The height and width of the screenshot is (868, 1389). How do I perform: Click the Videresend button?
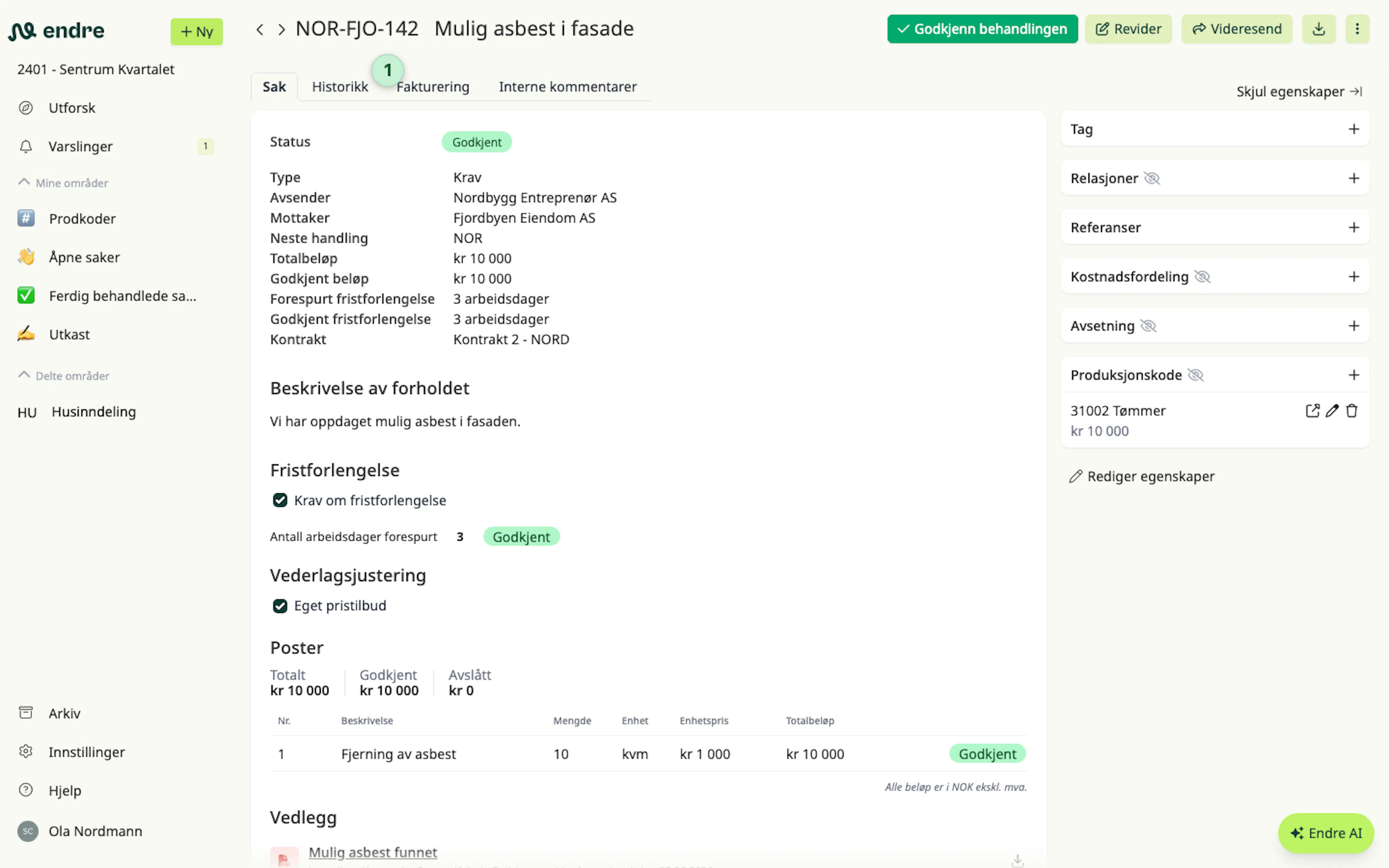pyautogui.click(x=1236, y=29)
